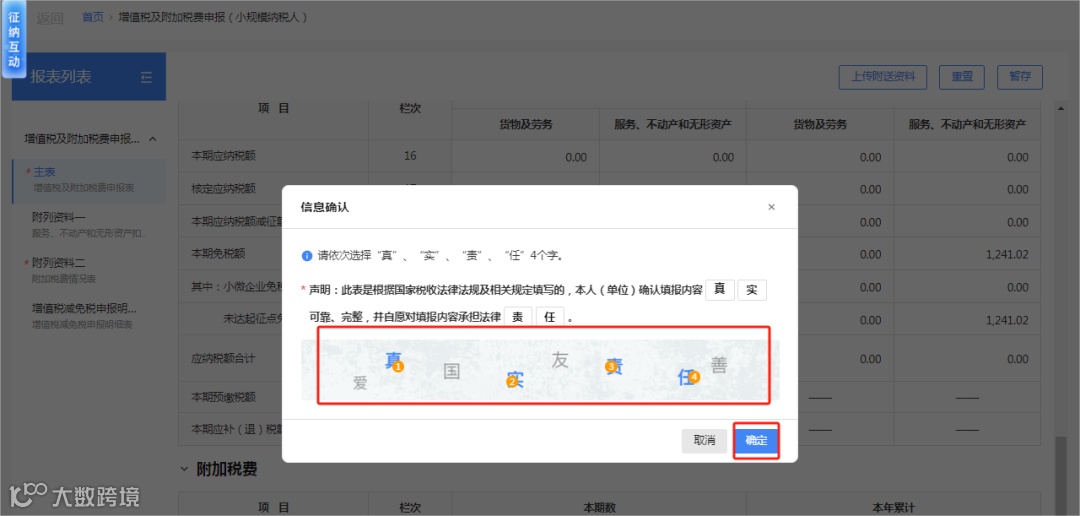Click the 上传附送资料 button
This screenshot has height=516, width=1080.
pyautogui.click(x=883, y=77)
